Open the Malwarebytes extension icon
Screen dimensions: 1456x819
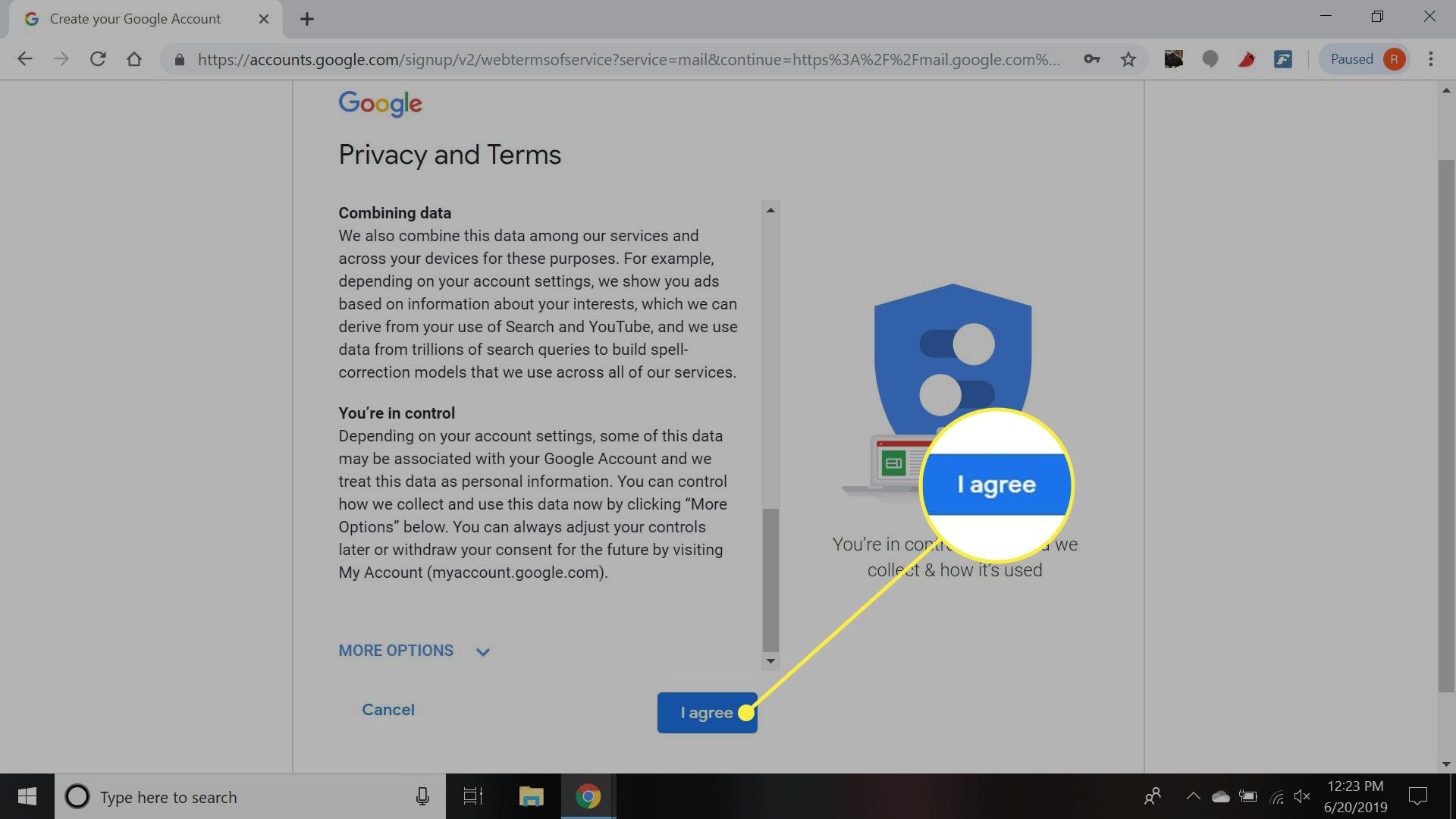[1210, 58]
